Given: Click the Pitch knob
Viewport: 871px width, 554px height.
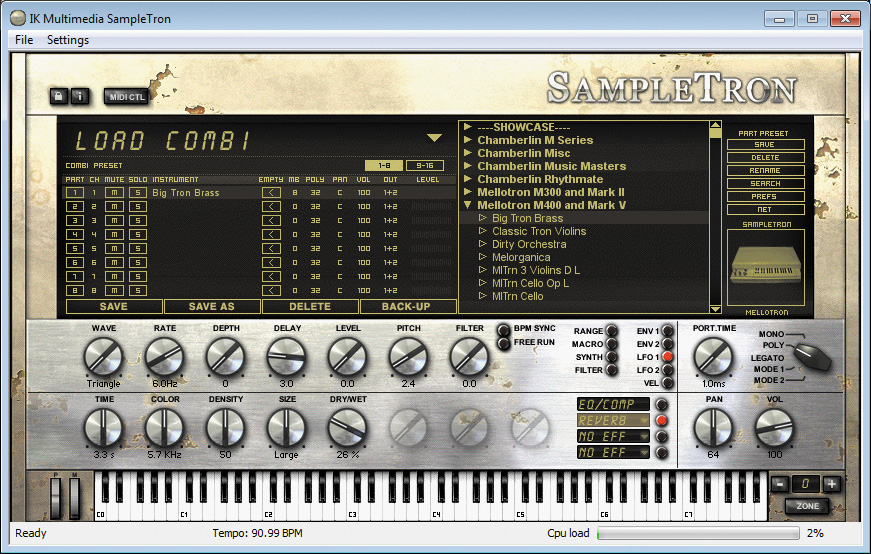Looking at the screenshot, I should (408, 357).
